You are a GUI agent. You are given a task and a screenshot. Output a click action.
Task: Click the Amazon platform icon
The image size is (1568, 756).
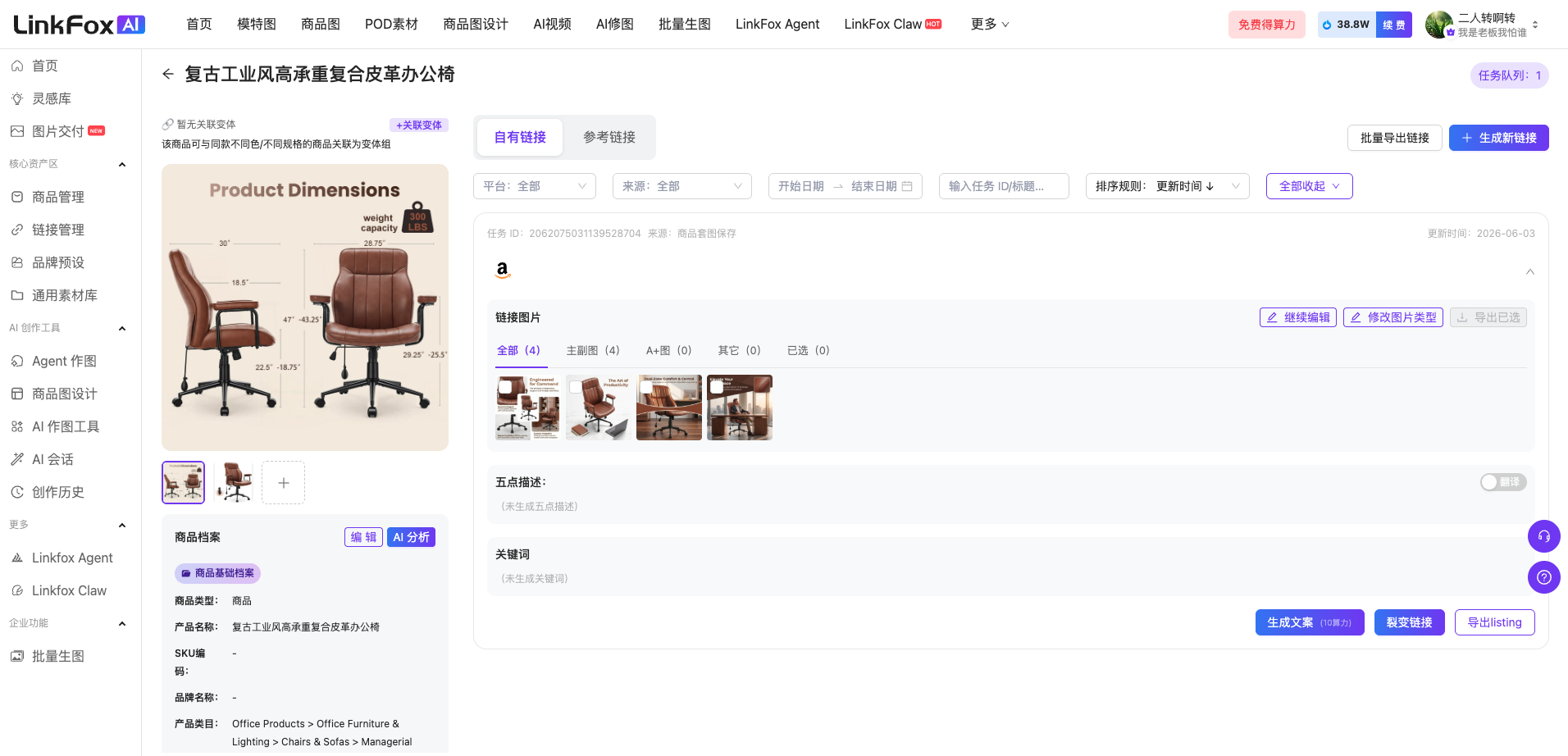503,270
